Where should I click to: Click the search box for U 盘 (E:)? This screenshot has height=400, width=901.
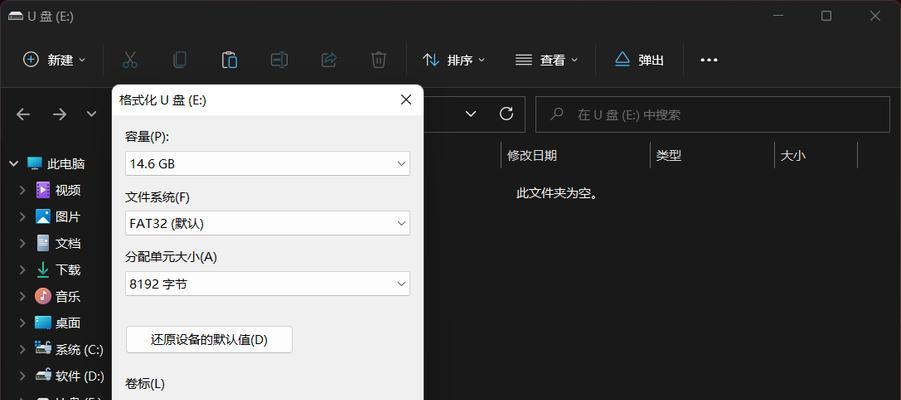(x=713, y=114)
